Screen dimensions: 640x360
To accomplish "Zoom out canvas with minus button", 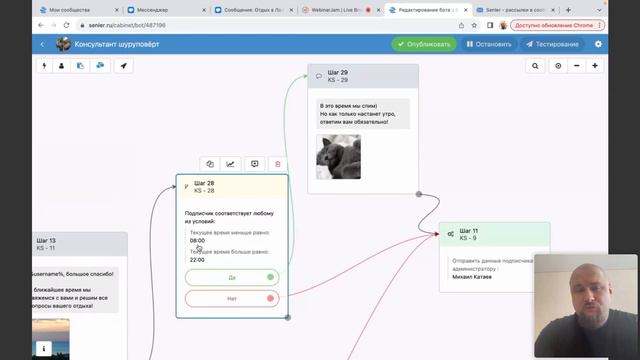I will click(x=576, y=66).
